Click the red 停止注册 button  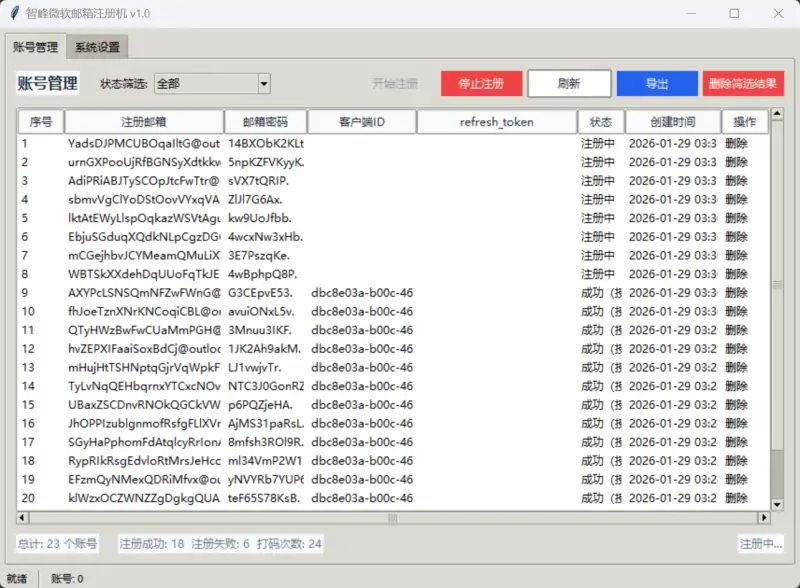click(481, 83)
